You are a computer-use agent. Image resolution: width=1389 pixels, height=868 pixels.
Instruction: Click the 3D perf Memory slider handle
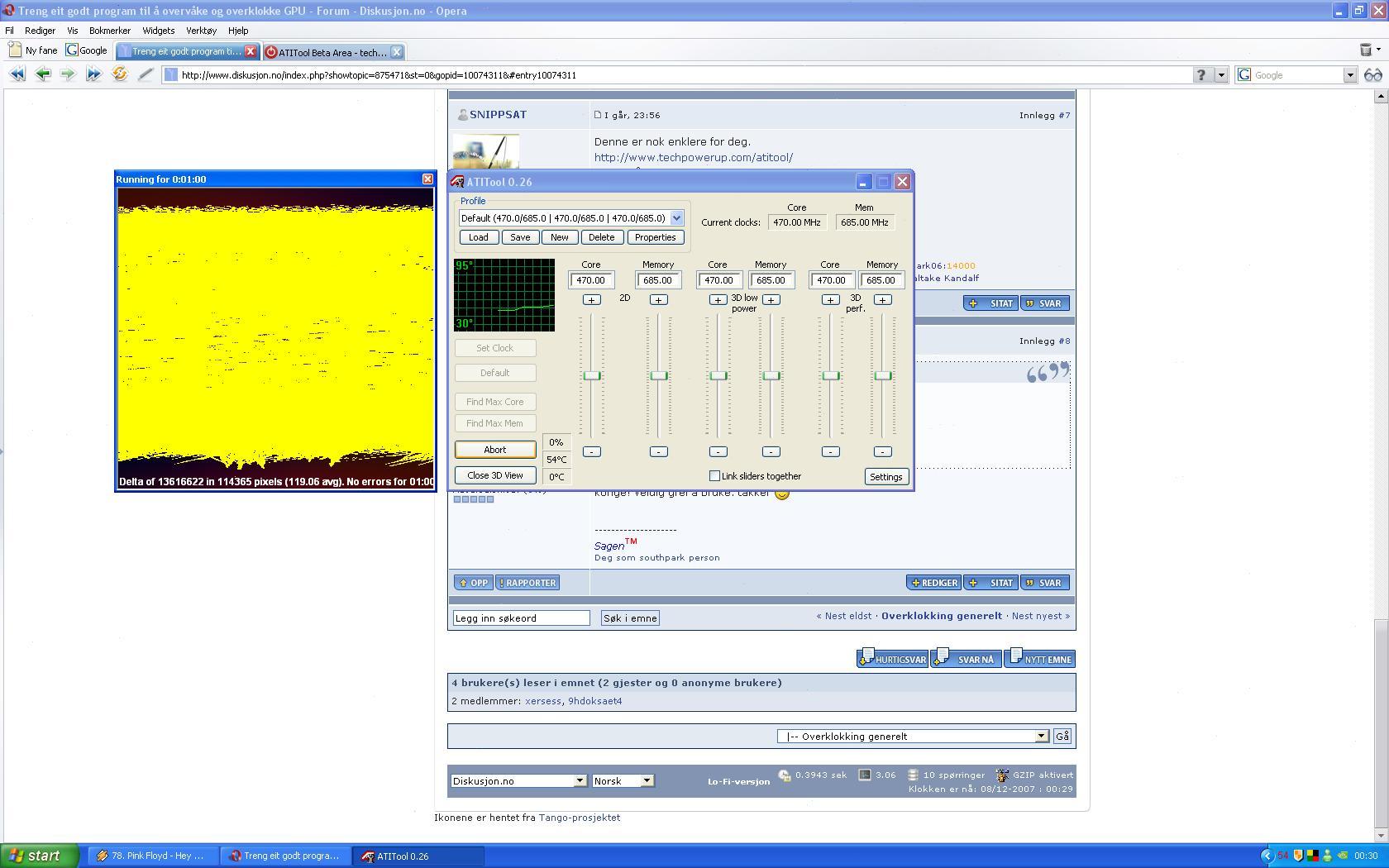[x=882, y=375]
